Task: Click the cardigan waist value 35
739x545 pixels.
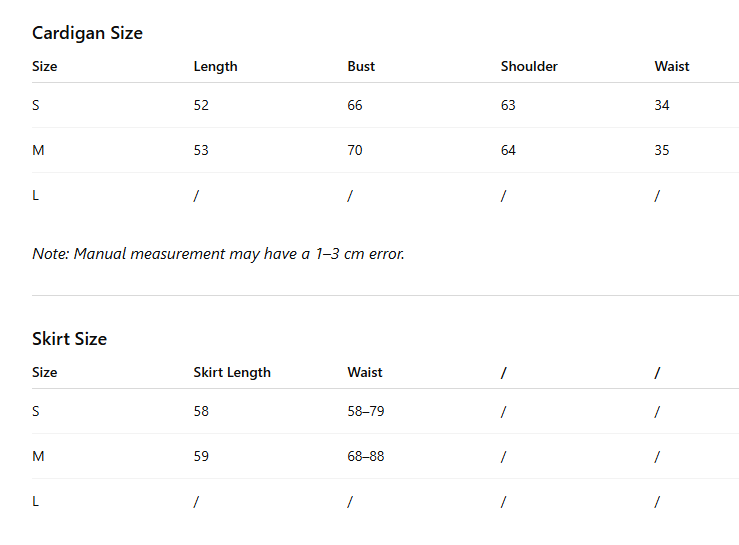Action: 662,150
